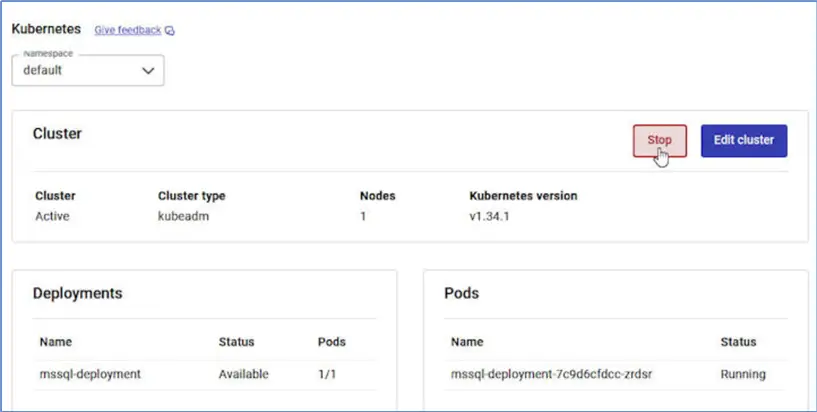Click the Pods panel heading

point(462,293)
